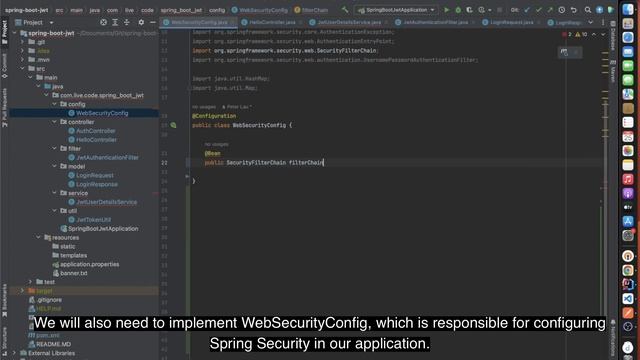Click the Rollback undo icon
Screen dimensions: 640x360
click(573, 10)
